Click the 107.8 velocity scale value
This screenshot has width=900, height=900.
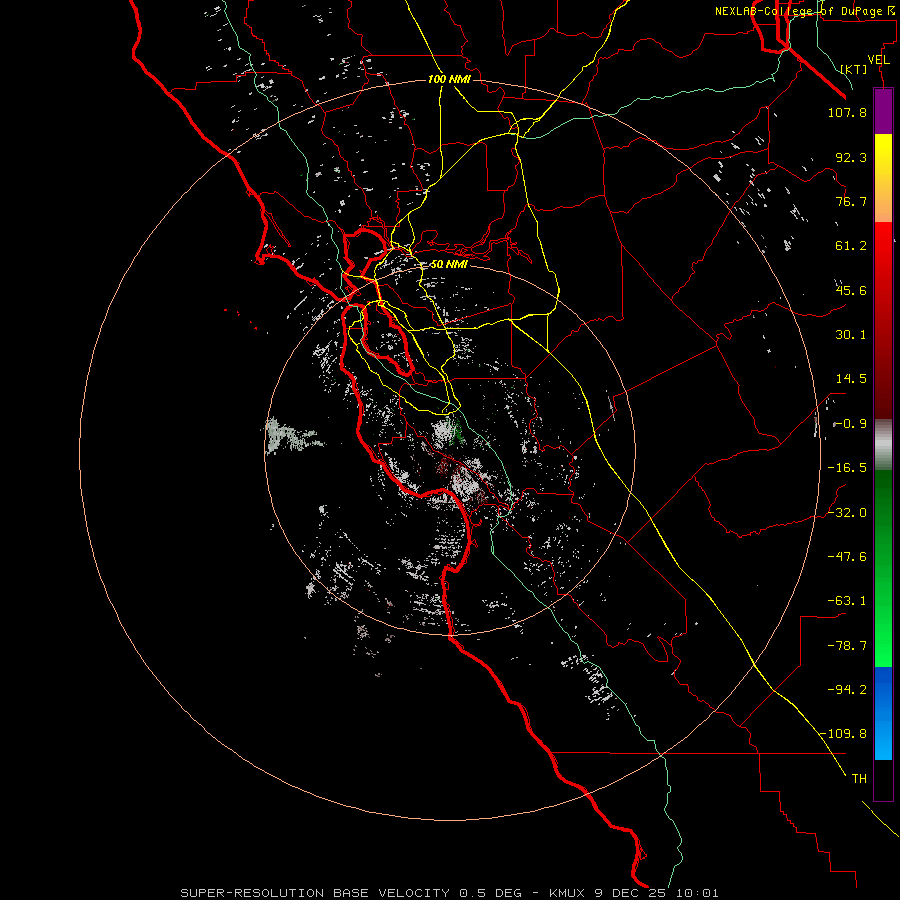(847, 112)
